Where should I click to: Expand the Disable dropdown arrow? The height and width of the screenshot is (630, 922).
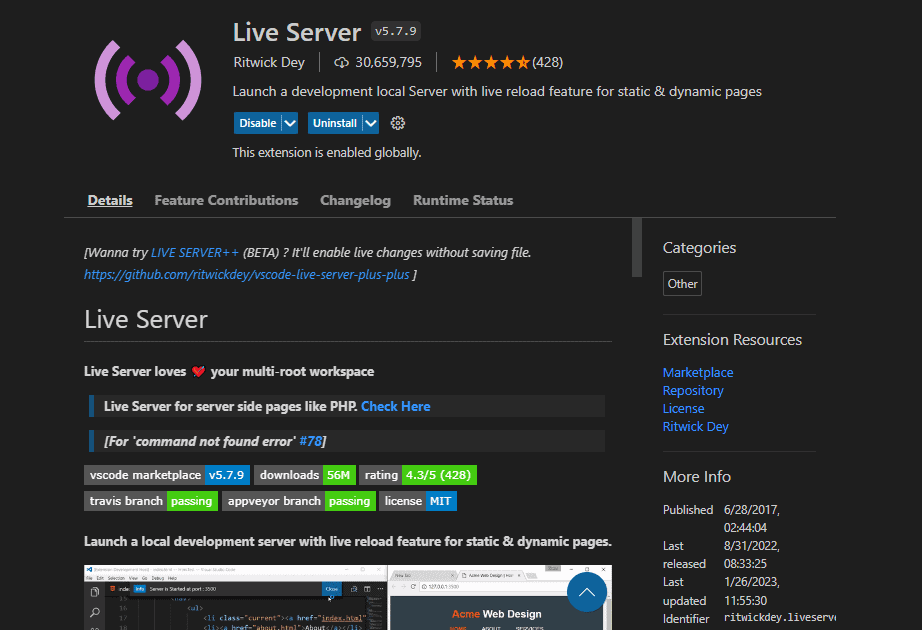pos(290,123)
